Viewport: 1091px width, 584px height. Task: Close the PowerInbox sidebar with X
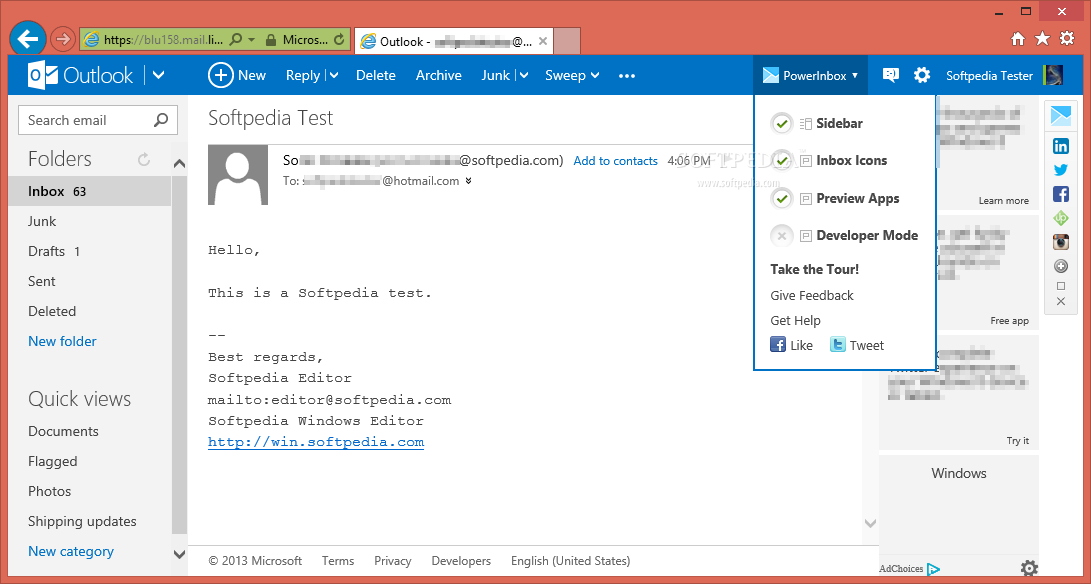click(x=1060, y=301)
